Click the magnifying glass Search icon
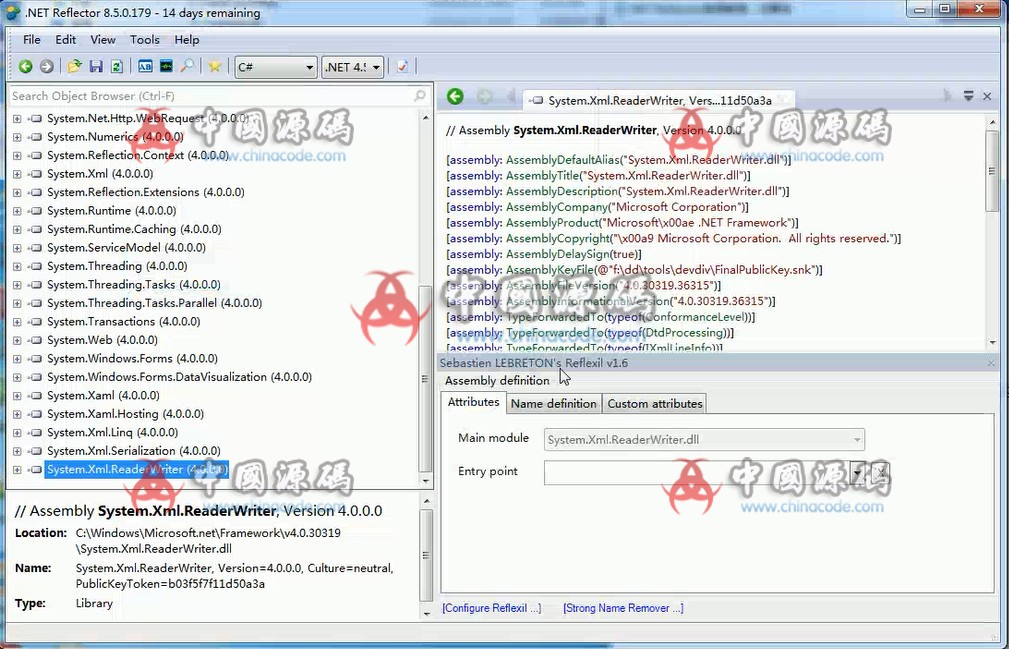This screenshot has width=1009, height=649. [187, 66]
